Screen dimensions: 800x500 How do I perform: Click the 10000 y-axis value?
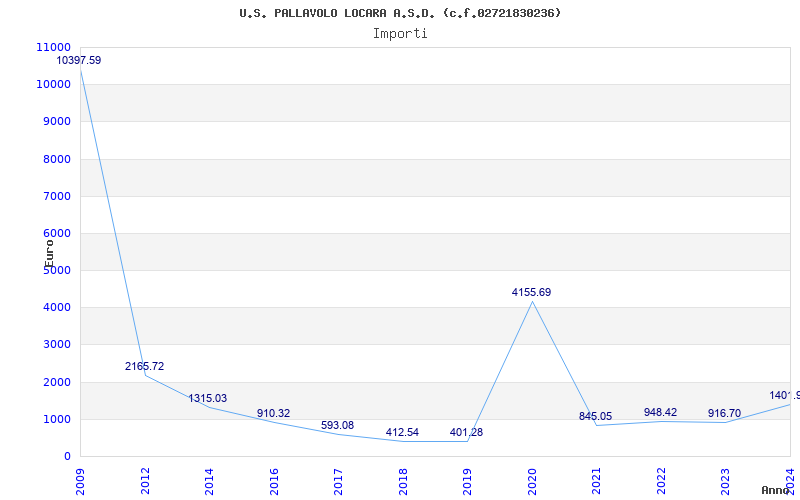(54, 85)
